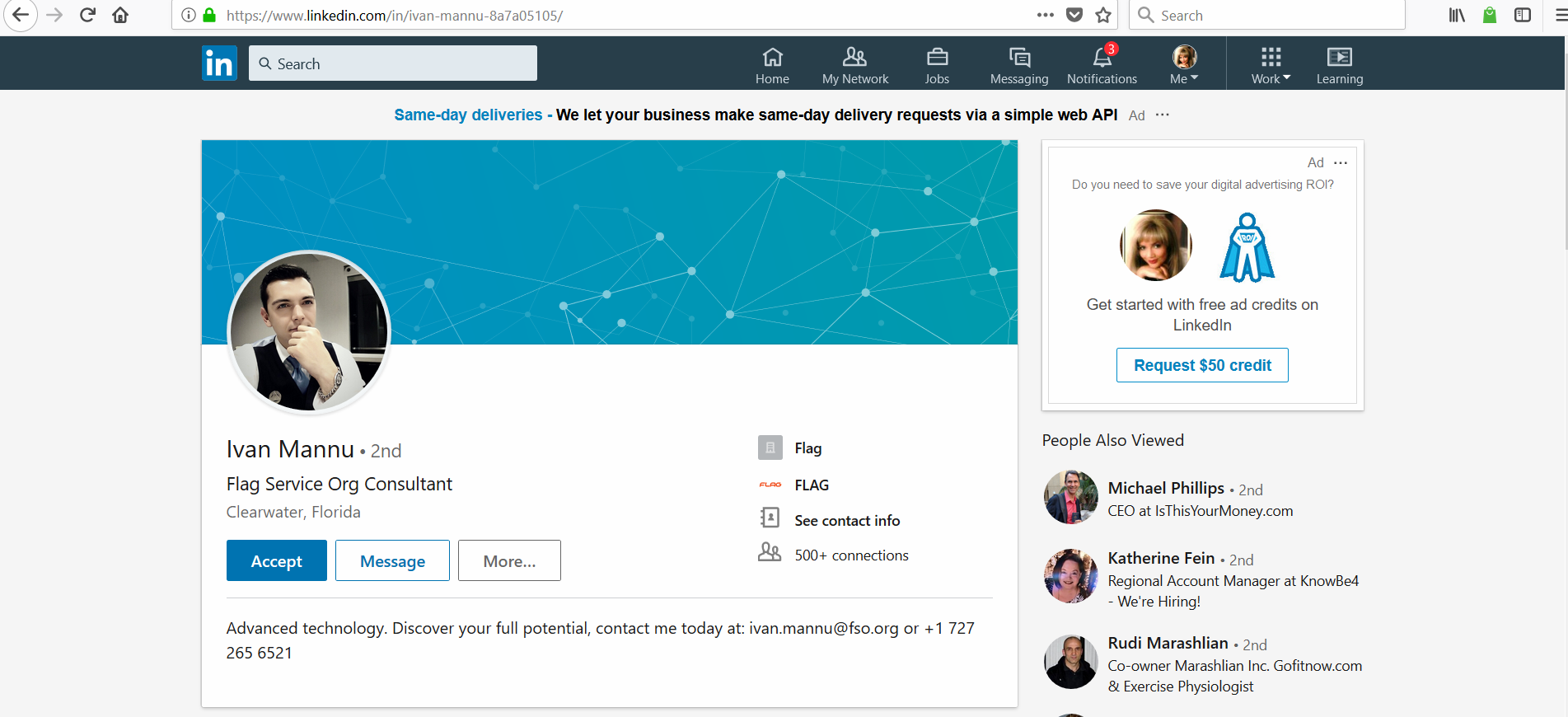
Task: Click the LinkedIn logo
Action: point(219,63)
